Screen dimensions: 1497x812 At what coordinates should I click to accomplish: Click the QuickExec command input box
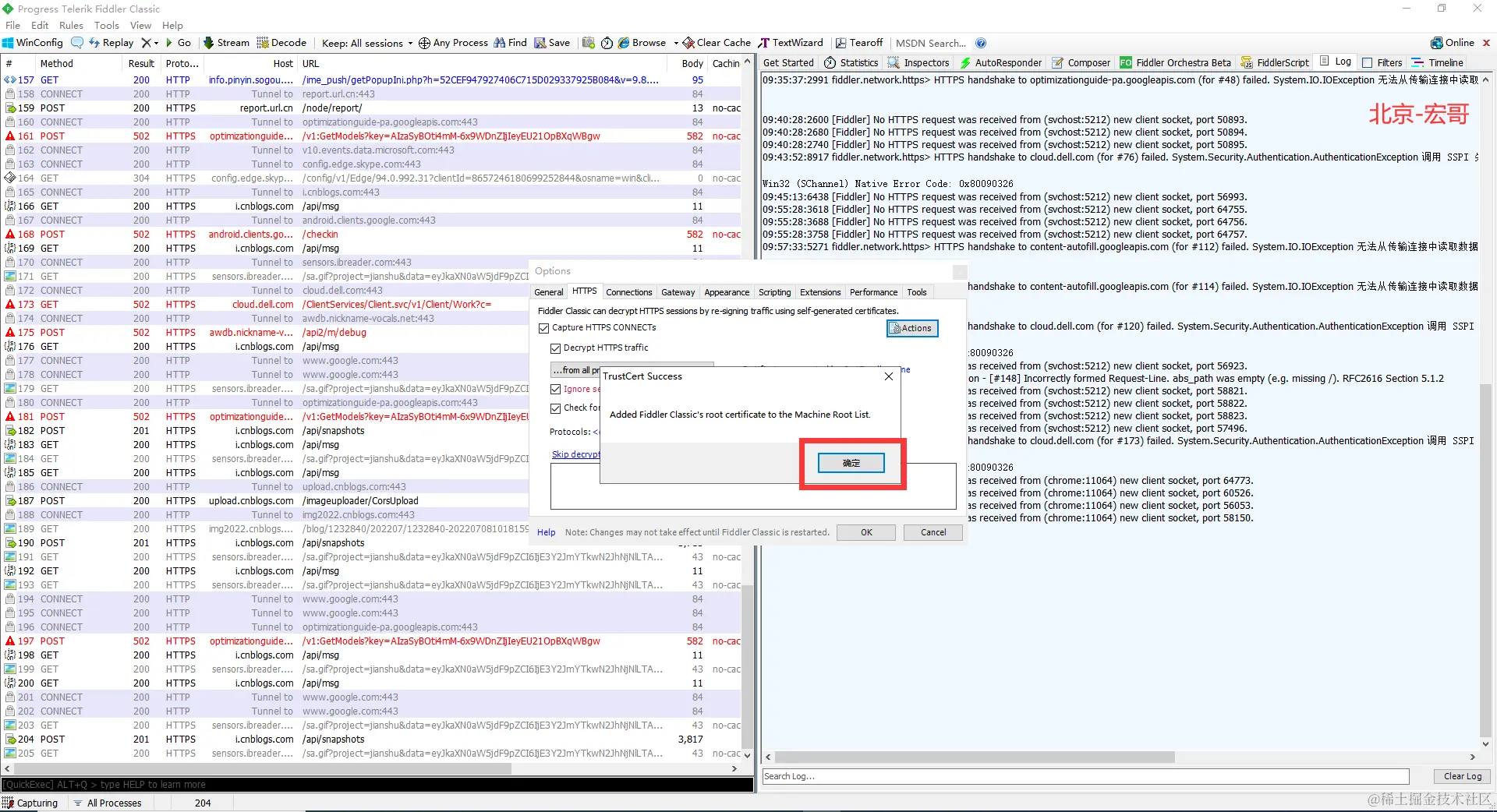[x=377, y=785]
